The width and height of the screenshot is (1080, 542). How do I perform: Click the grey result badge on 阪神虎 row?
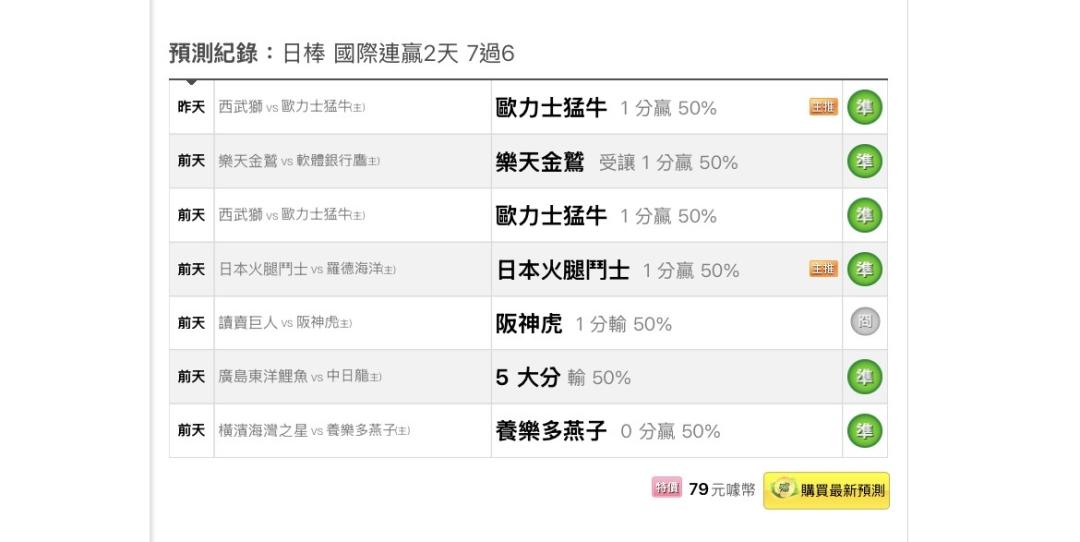[864, 323]
